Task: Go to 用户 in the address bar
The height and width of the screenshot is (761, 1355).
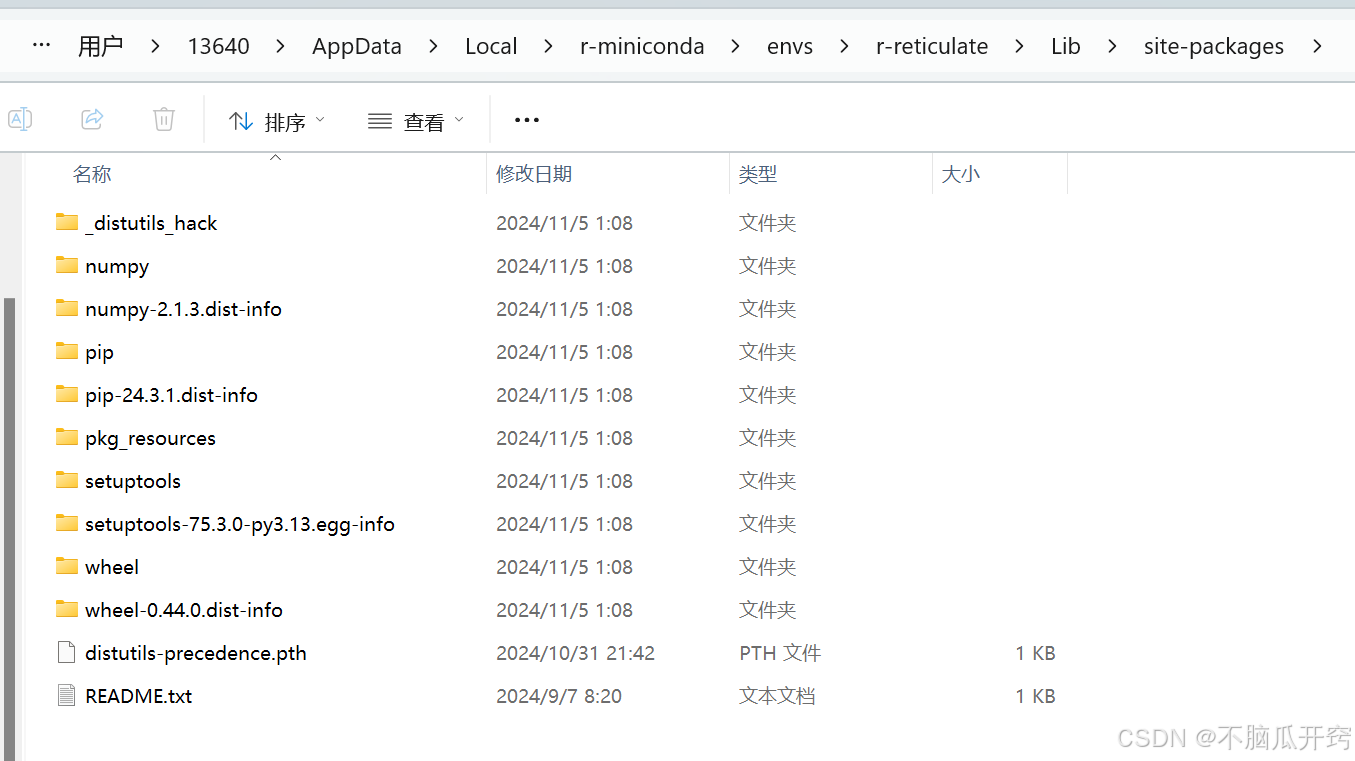Action: click(x=101, y=46)
